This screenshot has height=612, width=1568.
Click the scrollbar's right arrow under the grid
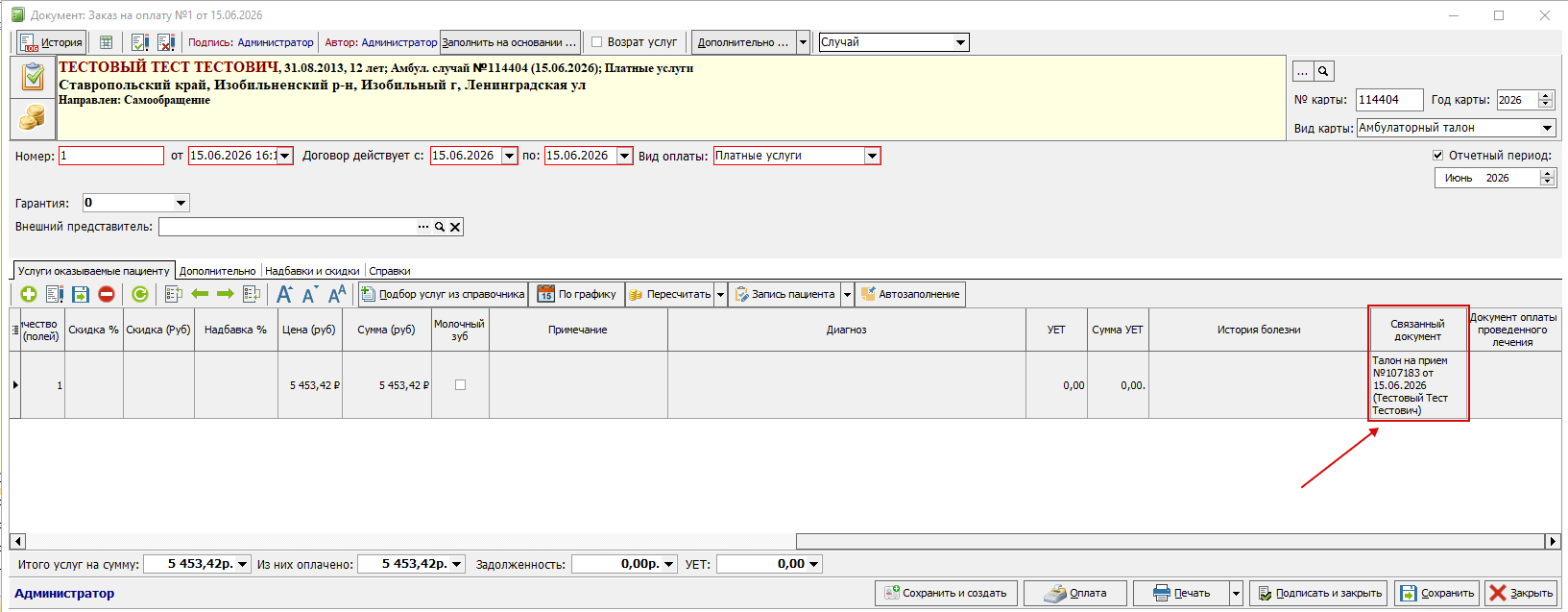pos(1552,541)
